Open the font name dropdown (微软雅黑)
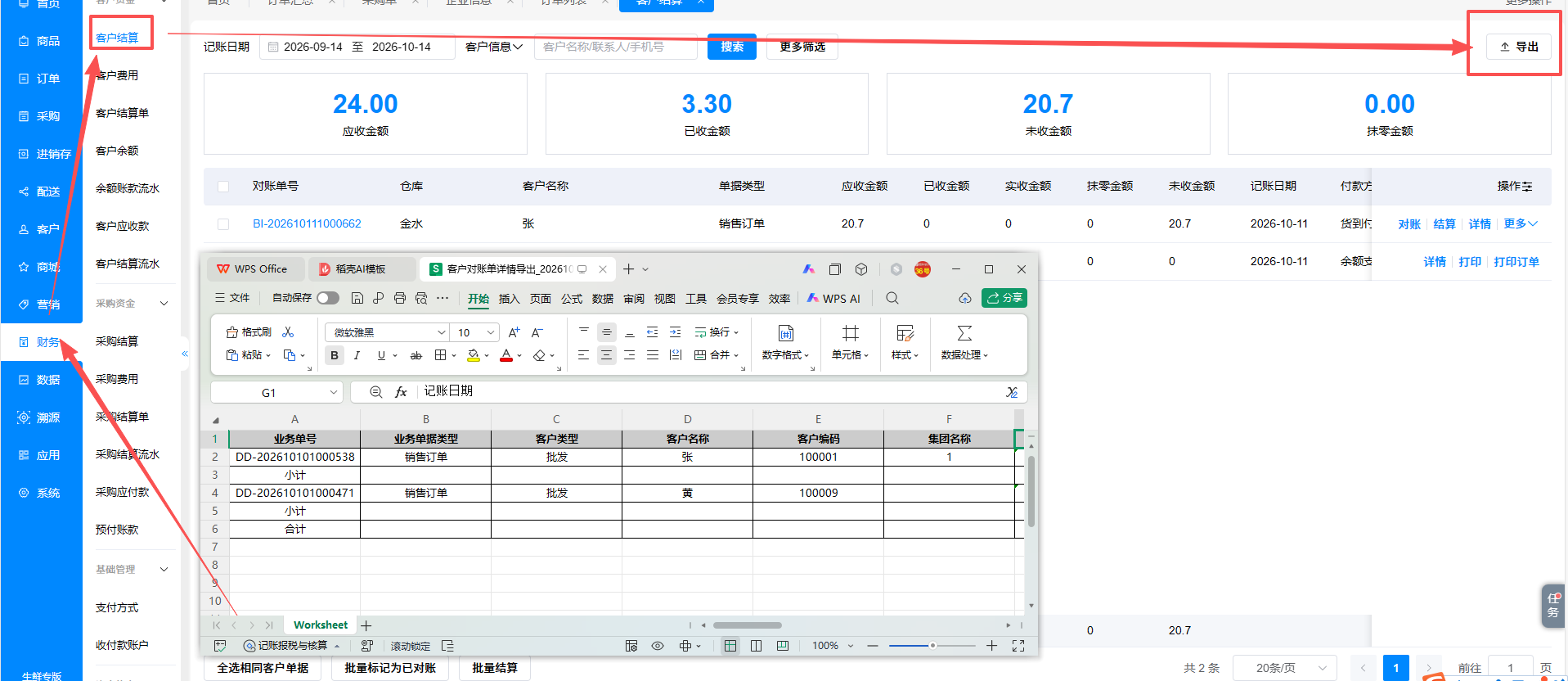 coord(442,332)
